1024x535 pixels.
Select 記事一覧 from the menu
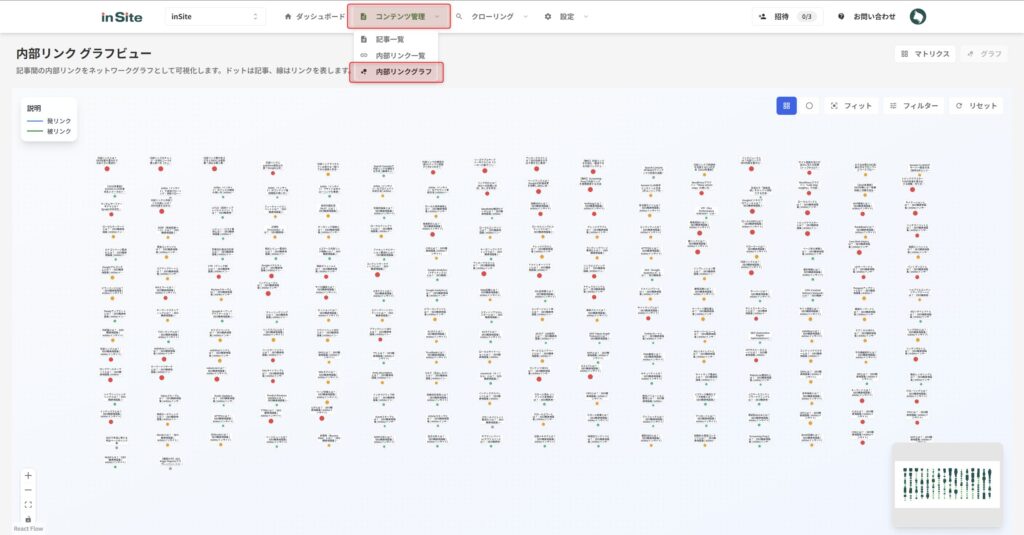click(389, 39)
